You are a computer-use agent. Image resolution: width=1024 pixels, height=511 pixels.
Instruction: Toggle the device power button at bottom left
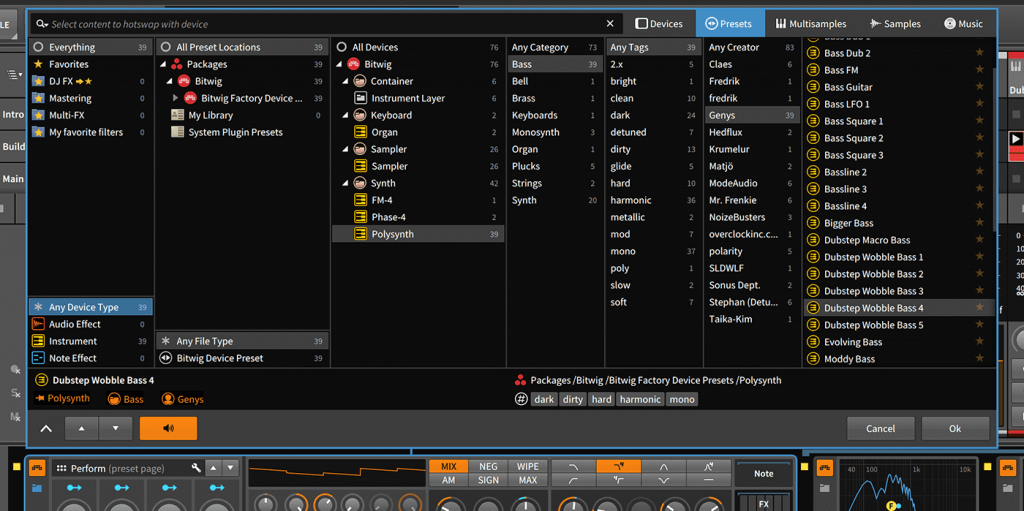point(37,467)
